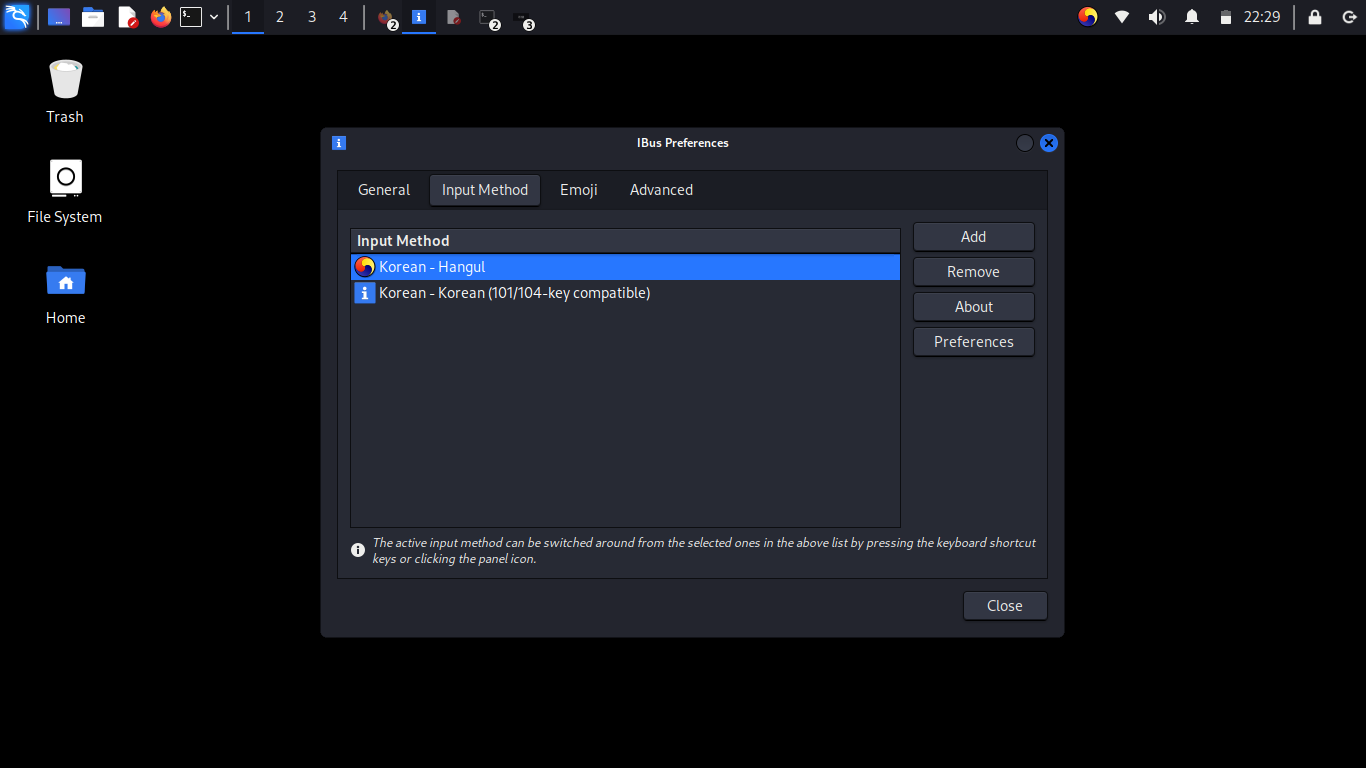
Task: Click the show desktop panel icon
Action: pyautogui.click(x=59, y=17)
